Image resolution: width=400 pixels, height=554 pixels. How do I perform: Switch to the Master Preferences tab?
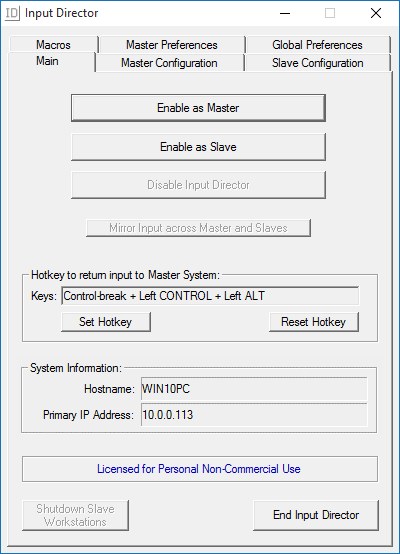pos(172,45)
